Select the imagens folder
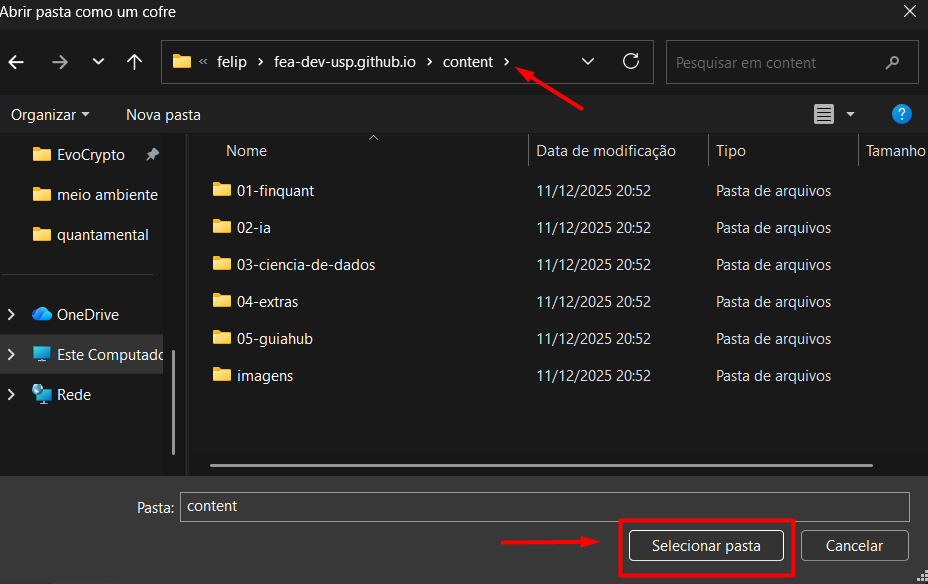This screenshot has height=584, width=928. click(x=264, y=376)
